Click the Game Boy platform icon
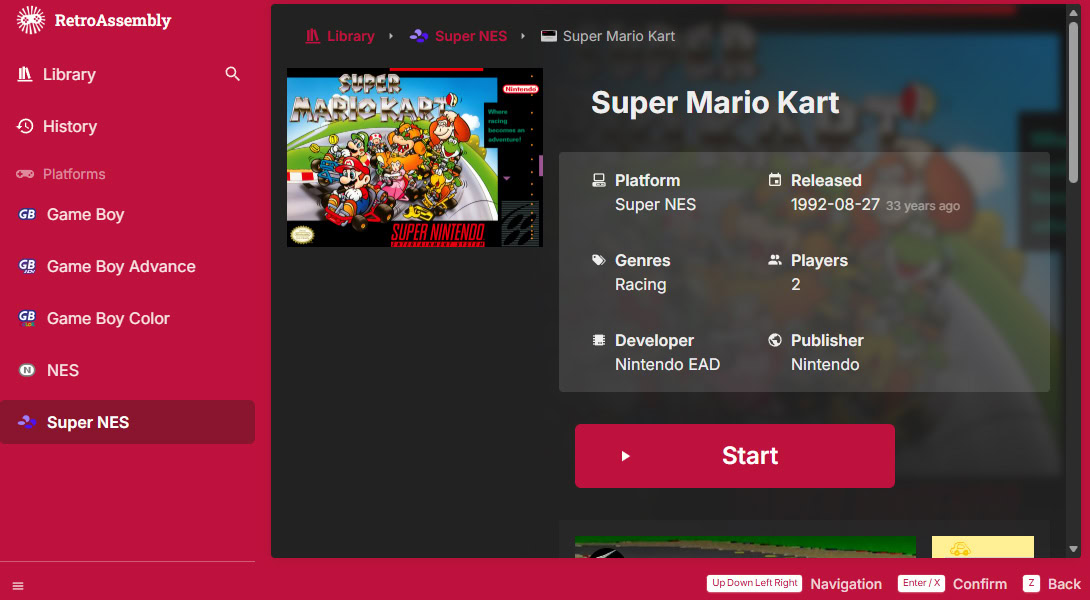The image size is (1090, 600). (27, 214)
